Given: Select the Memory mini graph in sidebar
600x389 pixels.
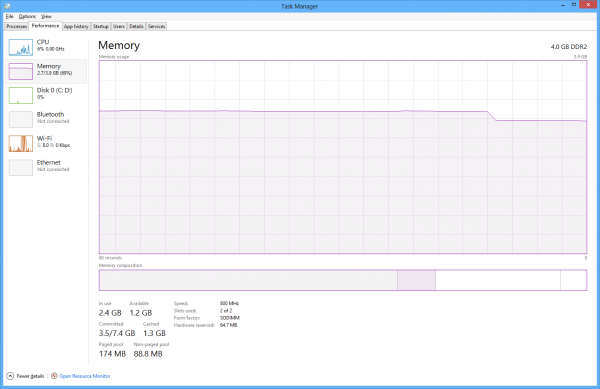Looking at the screenshot, I should tap(21, 71).
